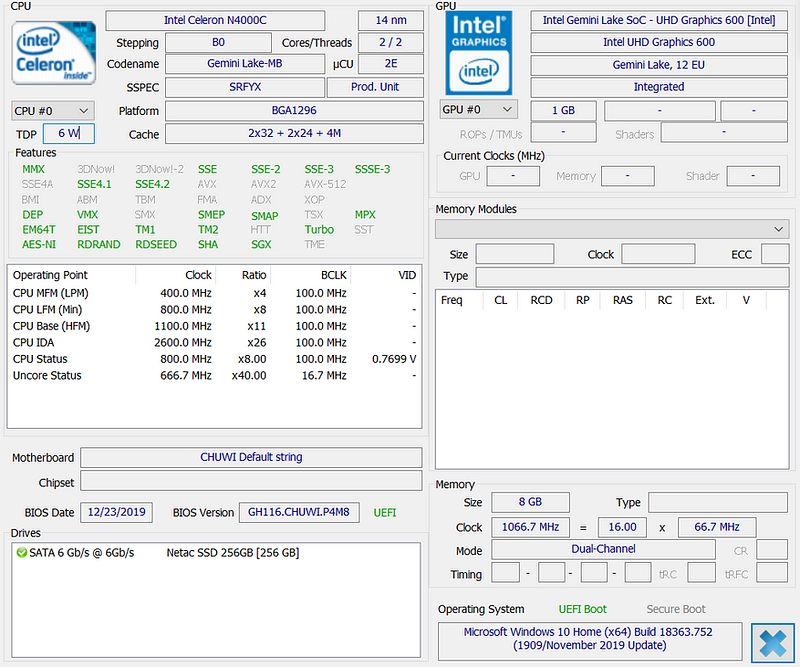The height and width of the screenshot is (667, 800).
Task: Click the BGA1296 platform field
Action: [x=294, y=111]
